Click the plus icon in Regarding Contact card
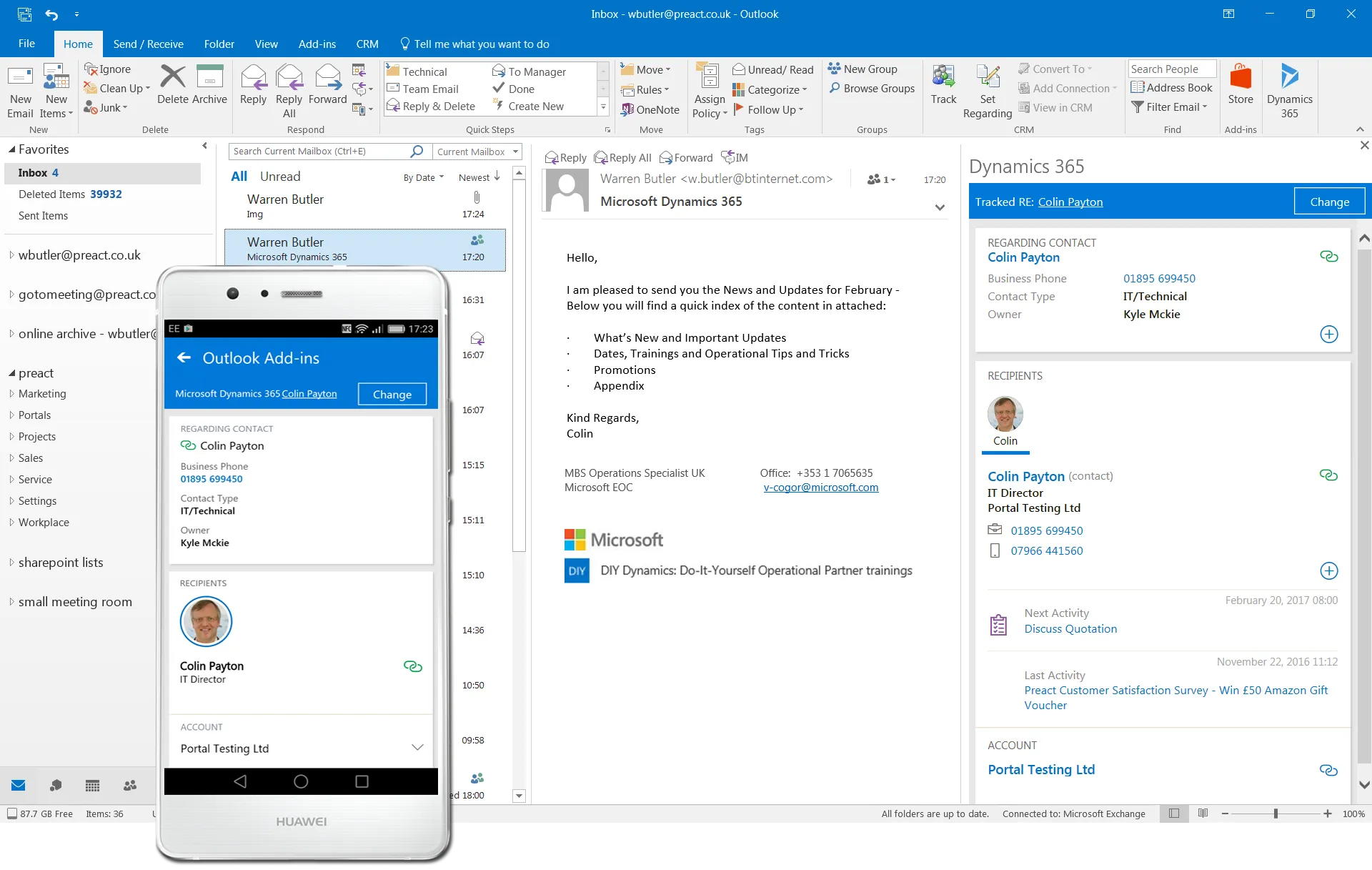Viewport: 1372px width, 870px height. point(1328,334)
